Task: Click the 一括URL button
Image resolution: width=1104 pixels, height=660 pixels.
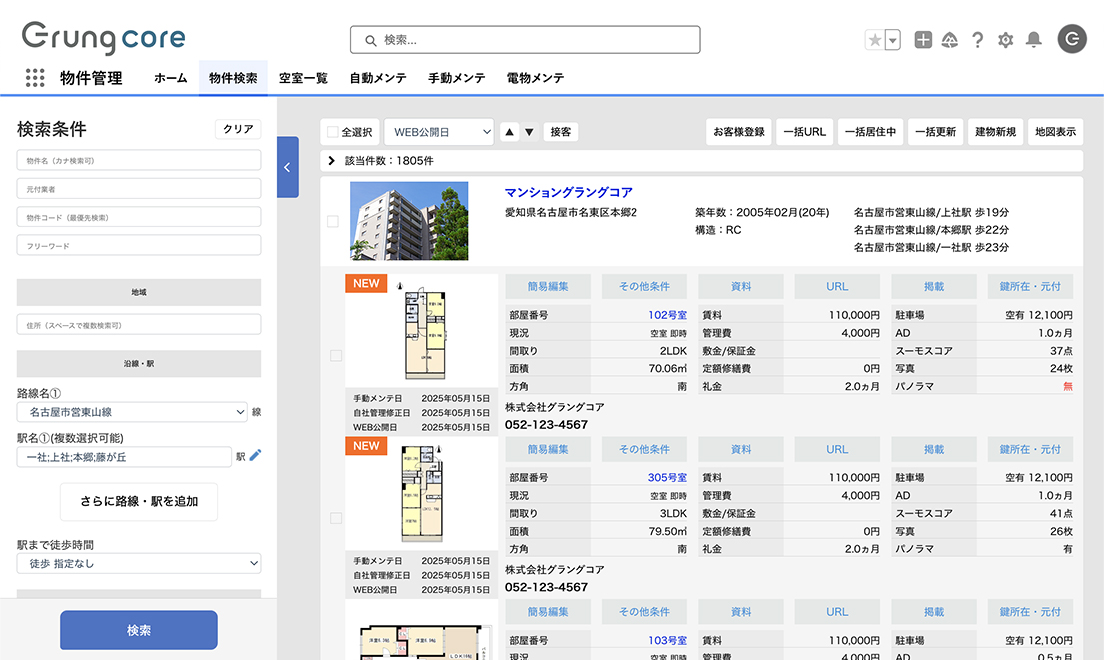Action: [805, 132]
